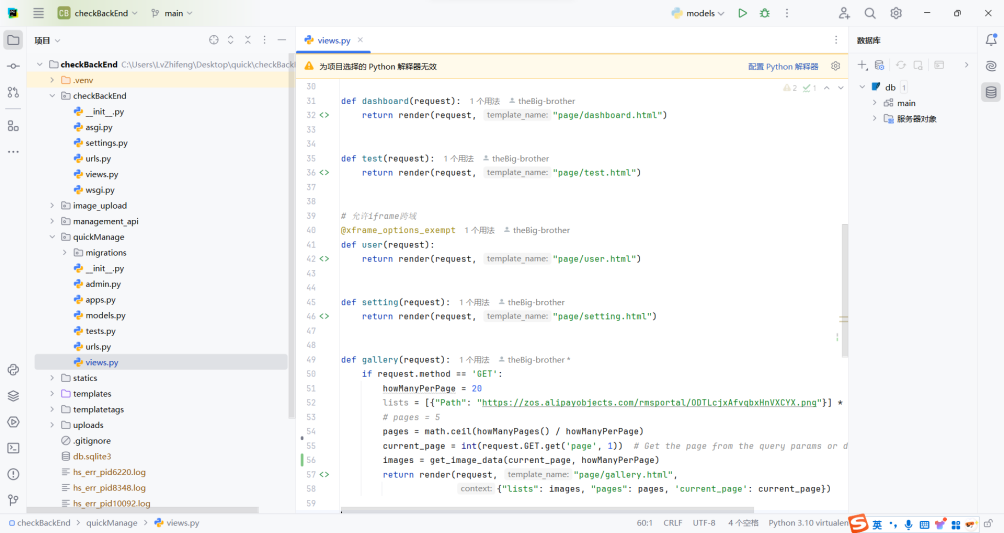Open the Terminal tool window
1004x533 pixels.
coord(13,448)
